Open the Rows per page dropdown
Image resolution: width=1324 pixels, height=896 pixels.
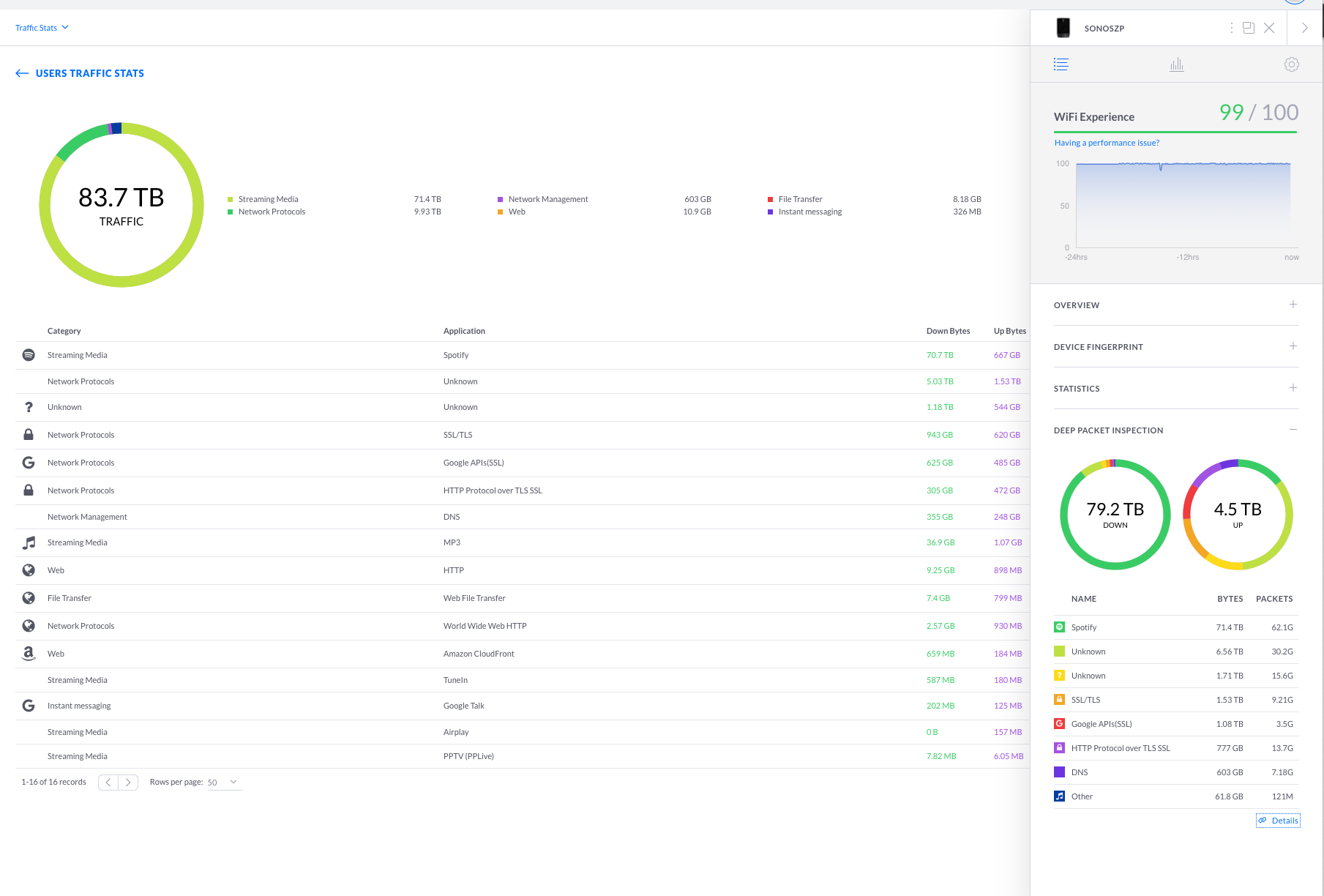coord(223,783)
